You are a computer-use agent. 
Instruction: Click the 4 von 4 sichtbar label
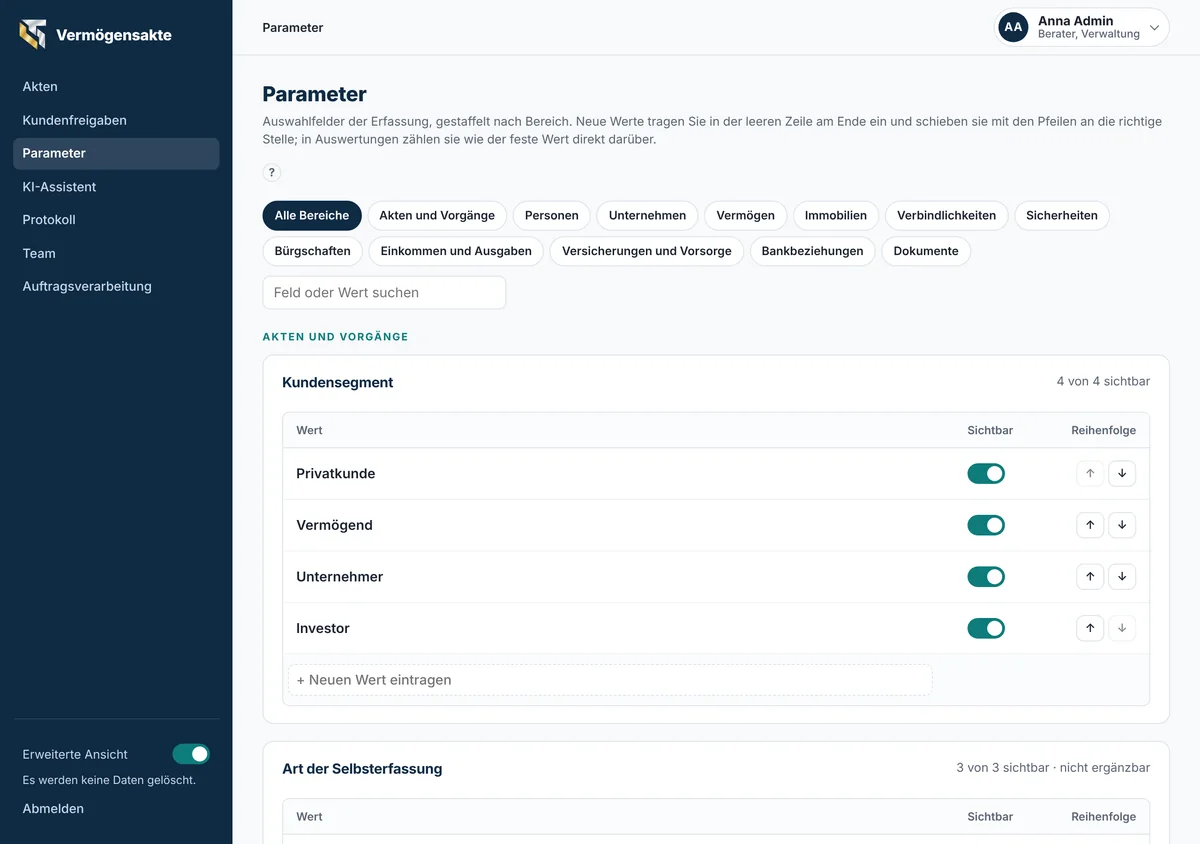[1103, 381]
